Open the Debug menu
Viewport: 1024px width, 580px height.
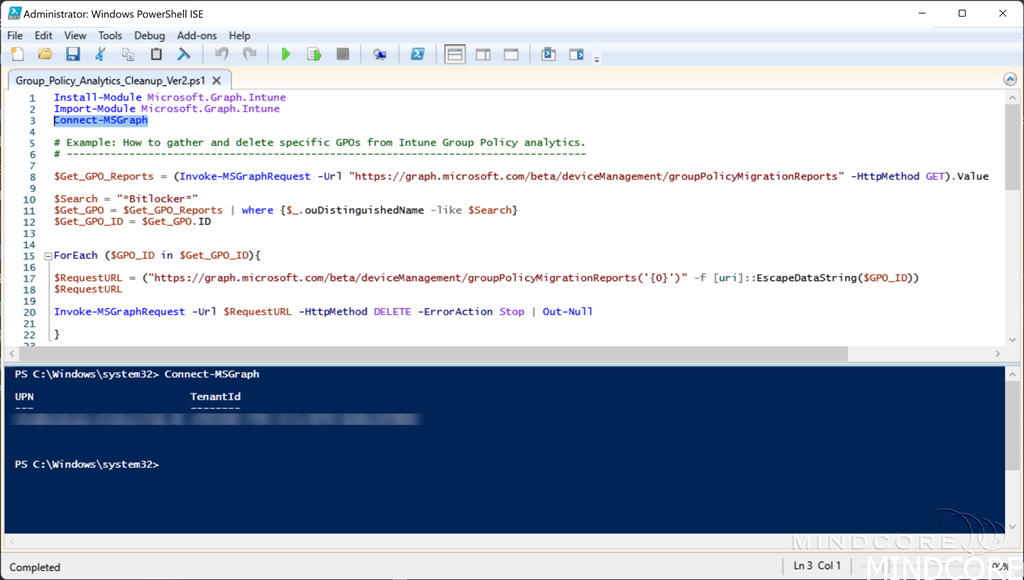coord(149,35)
